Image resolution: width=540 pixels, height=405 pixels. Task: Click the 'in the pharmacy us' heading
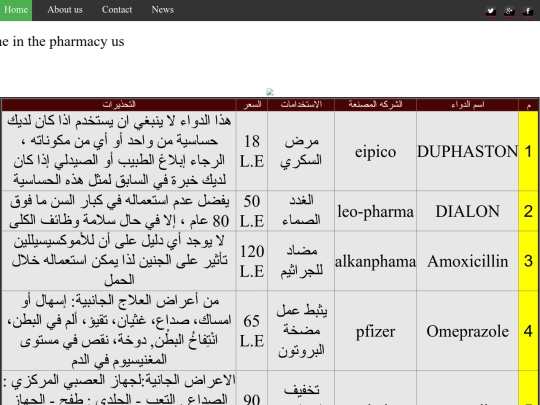pyautogui.click(x=68, y=42)
